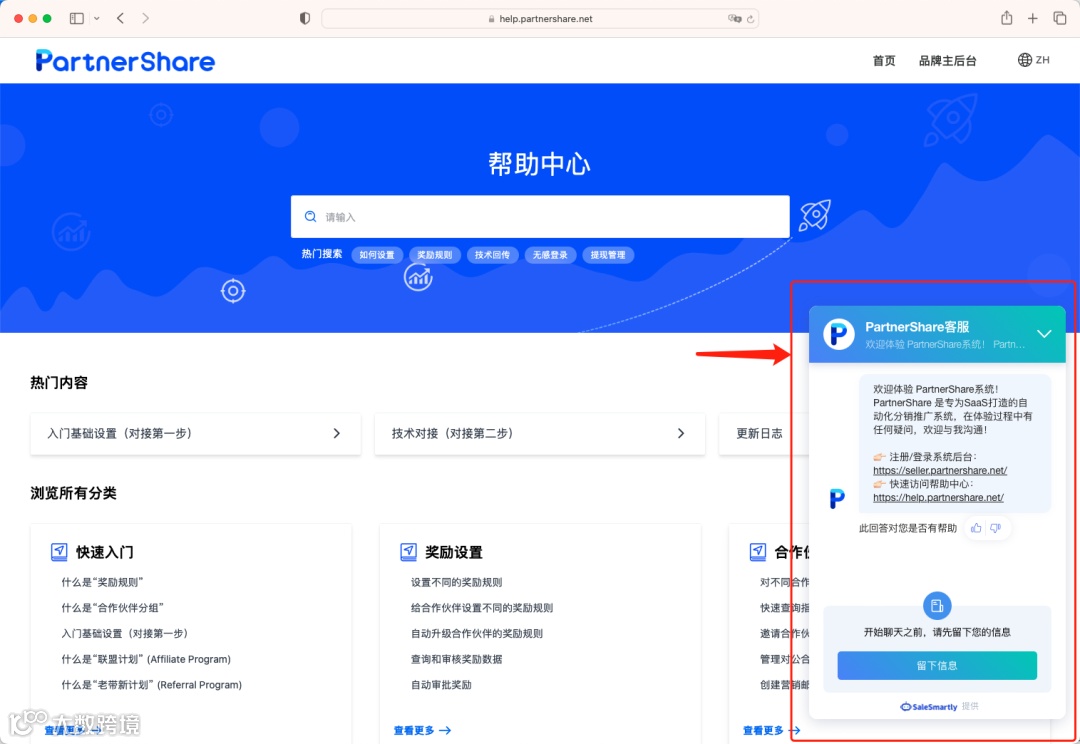Open 技术对接（对接第二步）card
The width and height of the screenshot is (1080, 744).
540,433
